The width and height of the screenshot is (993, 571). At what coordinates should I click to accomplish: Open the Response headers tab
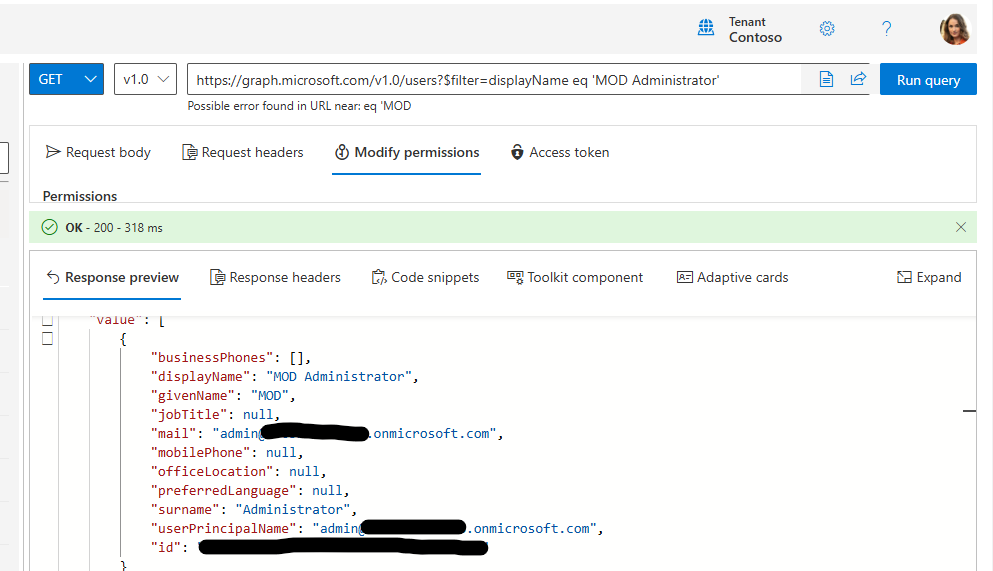pyautogui.click(x=275, y=278)
